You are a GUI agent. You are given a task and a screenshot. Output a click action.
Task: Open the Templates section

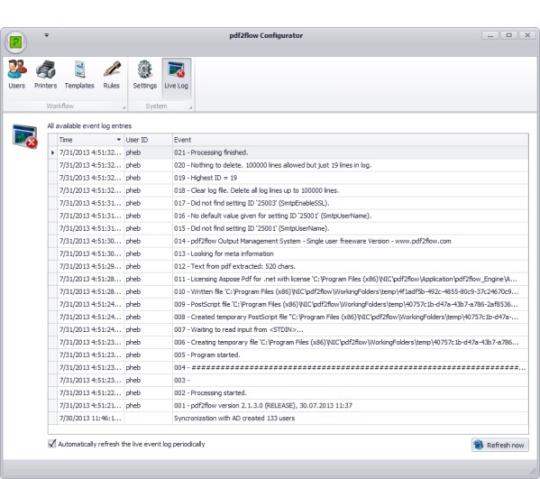[79, 75]
